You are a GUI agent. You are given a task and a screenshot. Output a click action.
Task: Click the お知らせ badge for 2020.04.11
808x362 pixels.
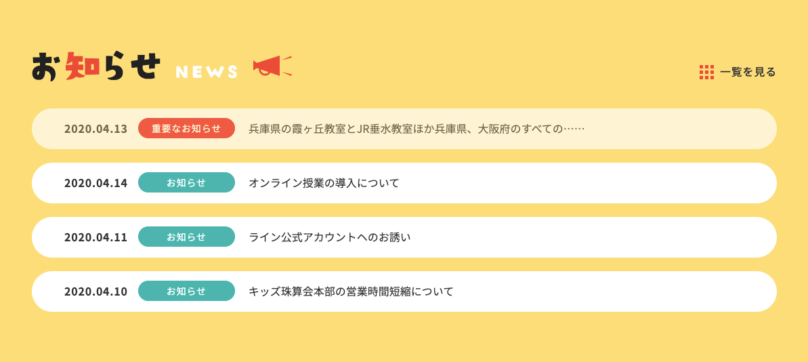coord(187,237)
